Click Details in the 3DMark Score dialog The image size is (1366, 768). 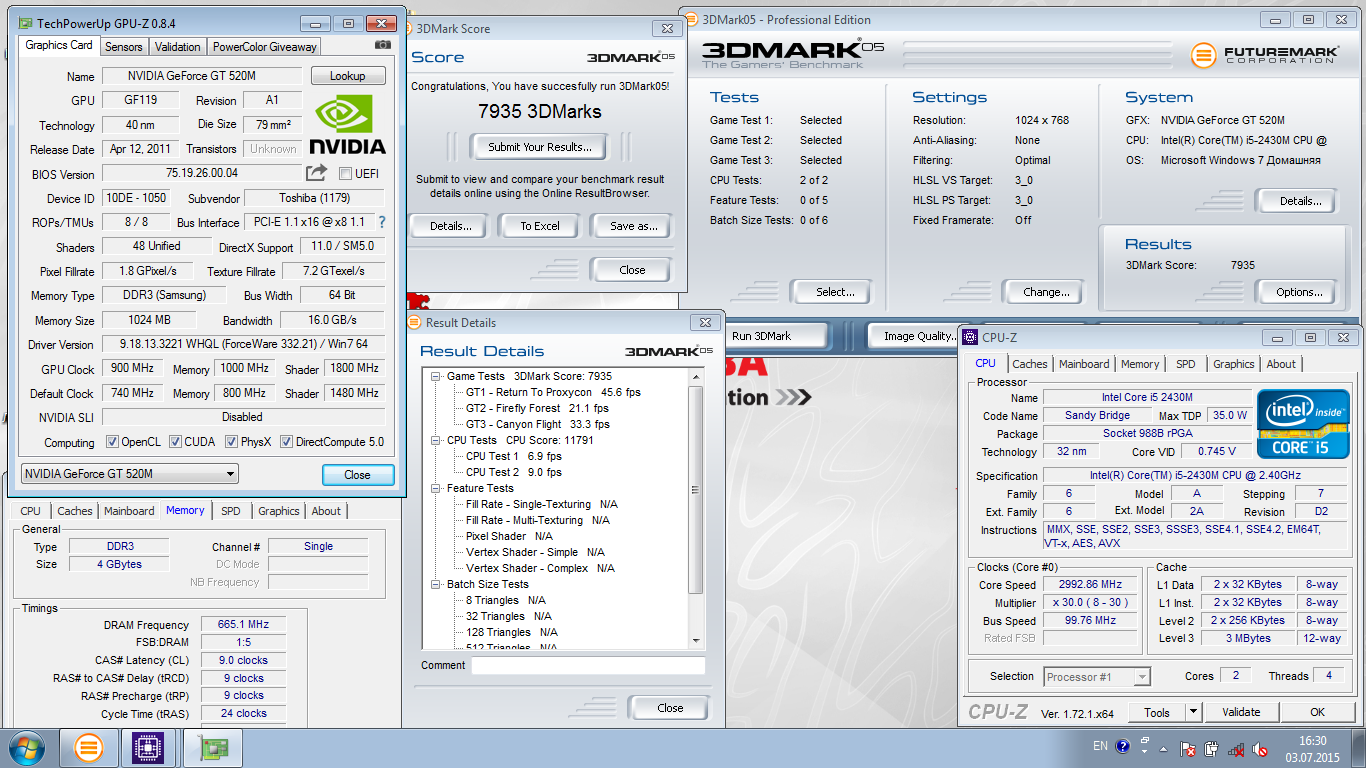point(450,226)
